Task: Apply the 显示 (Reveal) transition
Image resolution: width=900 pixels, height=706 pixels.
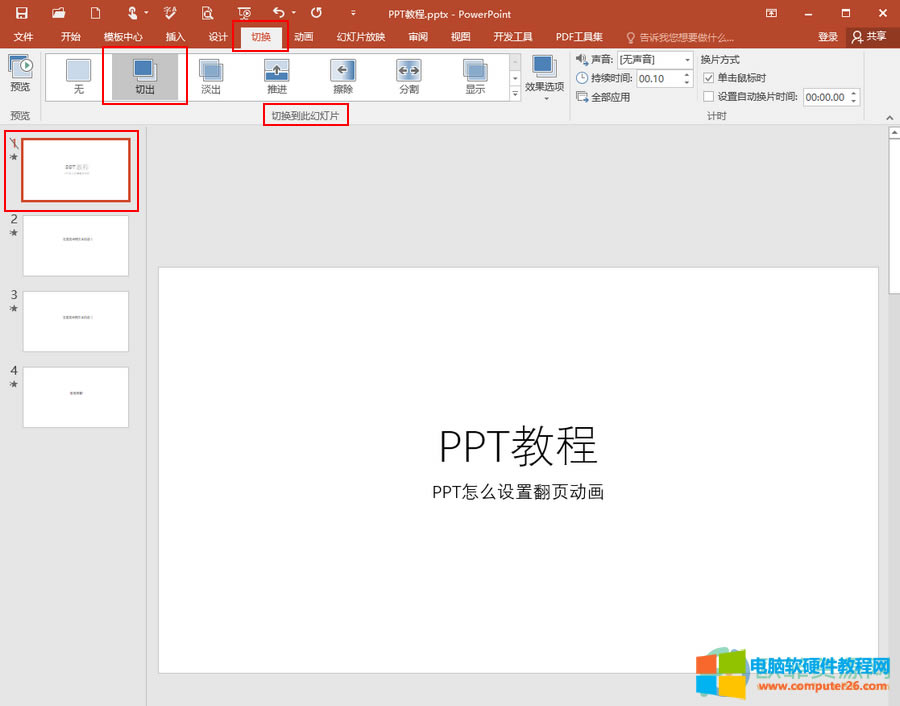Action: coord(475,73)
